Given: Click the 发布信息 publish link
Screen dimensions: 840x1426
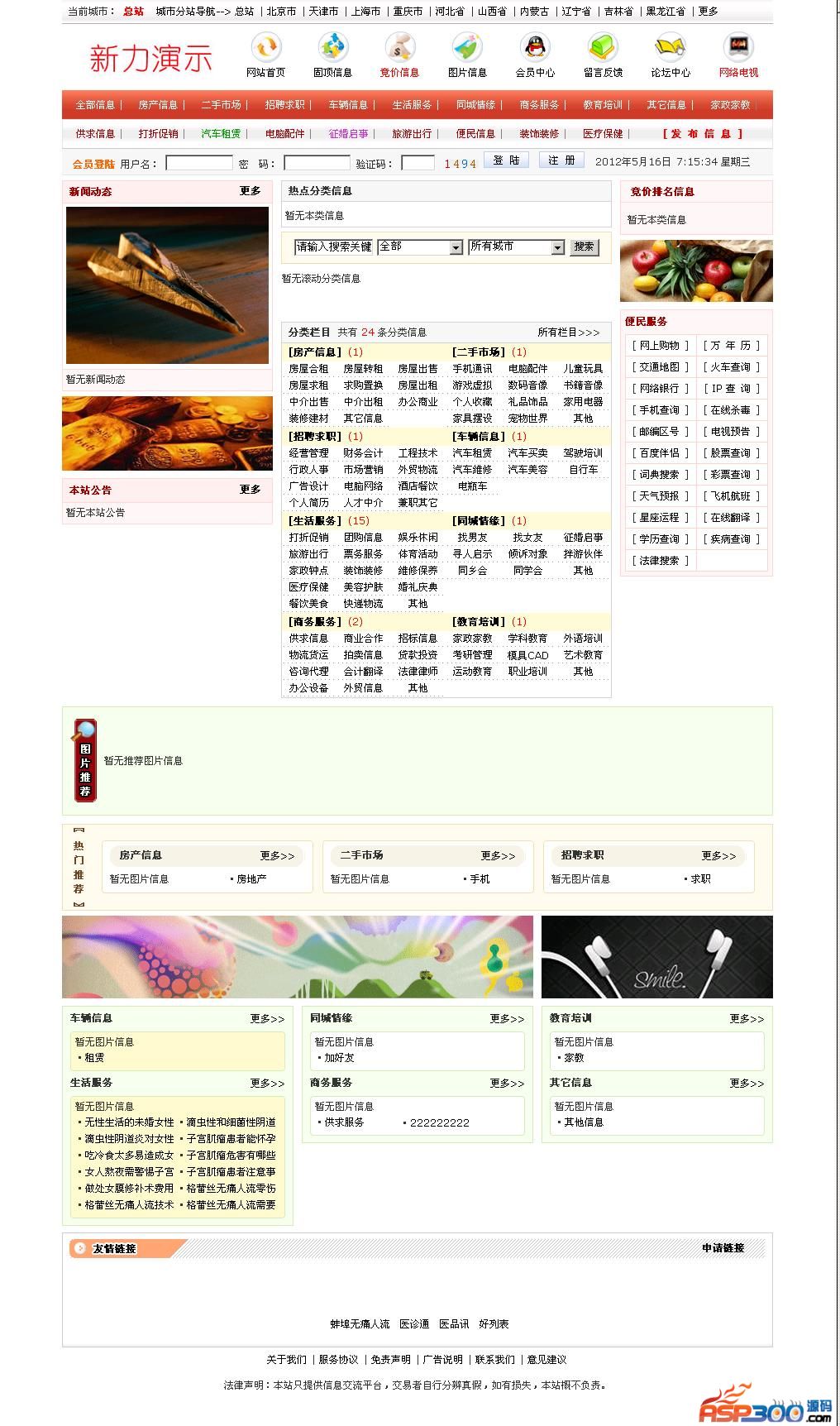Looking at the screenshot, I should 703,133.
